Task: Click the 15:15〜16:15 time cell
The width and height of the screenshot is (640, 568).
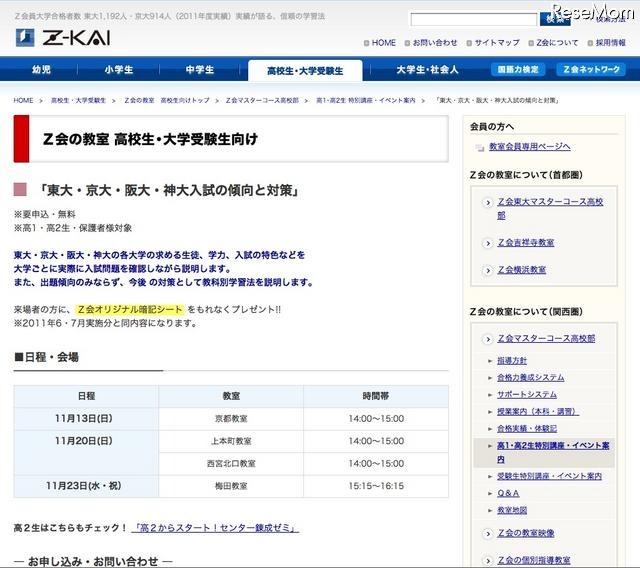Action: (376, 486)
